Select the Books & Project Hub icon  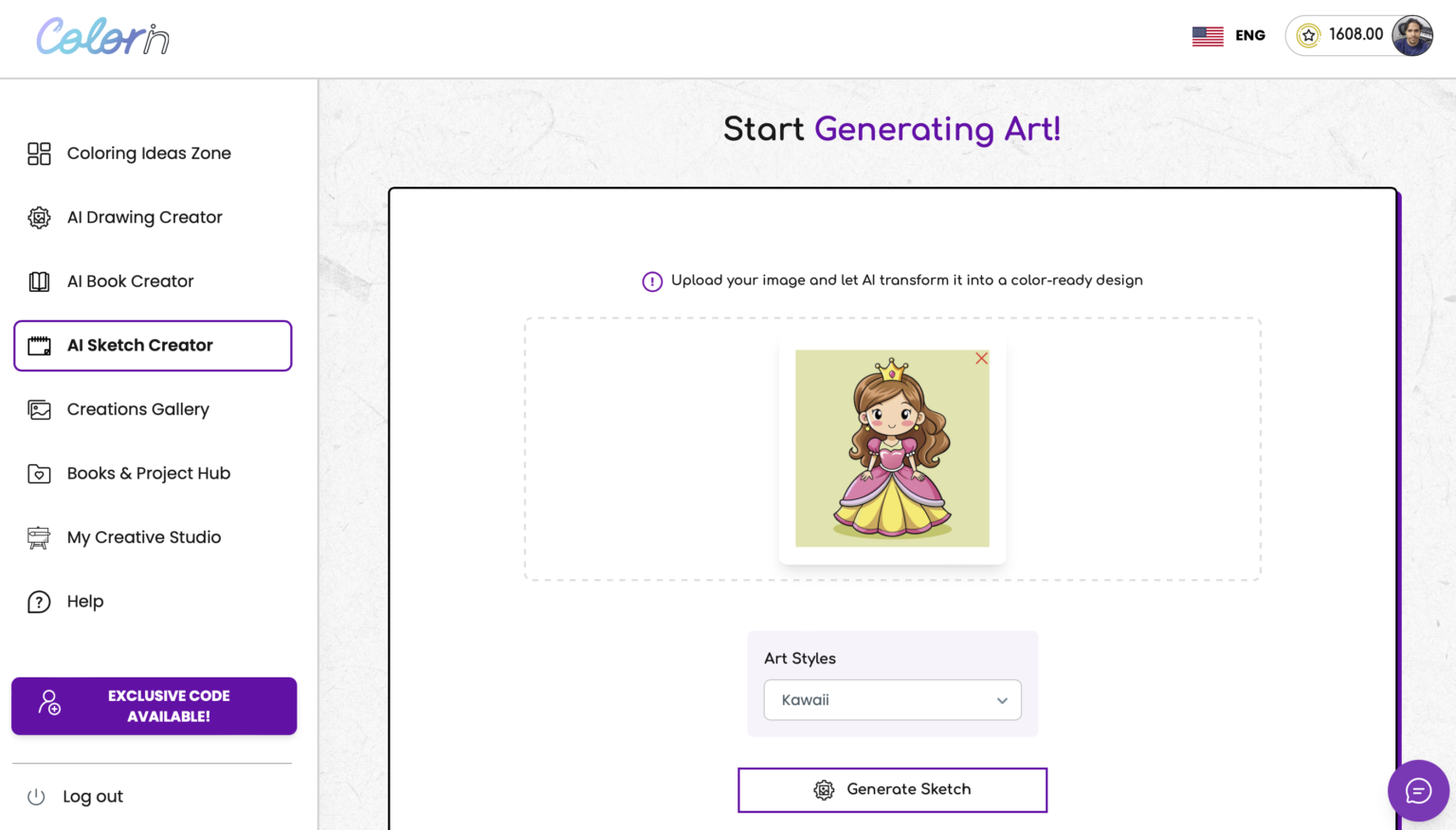(39, 473)
